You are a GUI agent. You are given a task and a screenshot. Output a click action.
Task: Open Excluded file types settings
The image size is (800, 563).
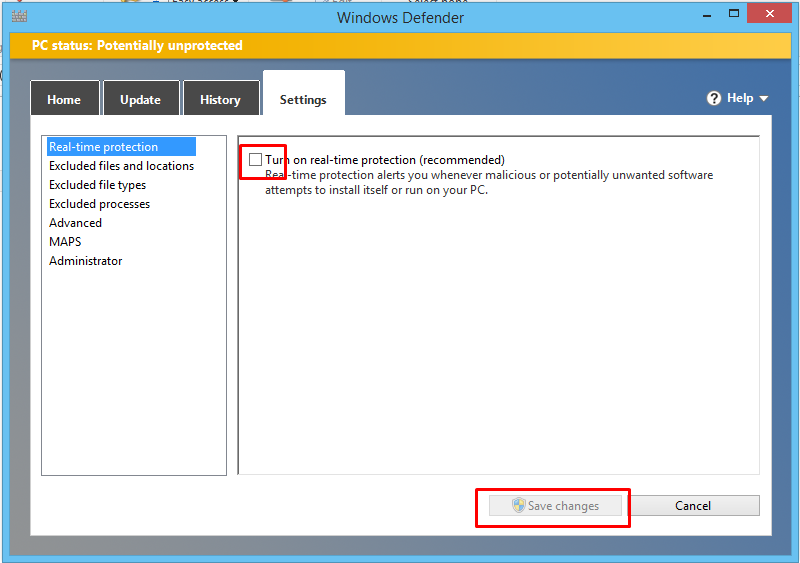(x=97, y=185)
